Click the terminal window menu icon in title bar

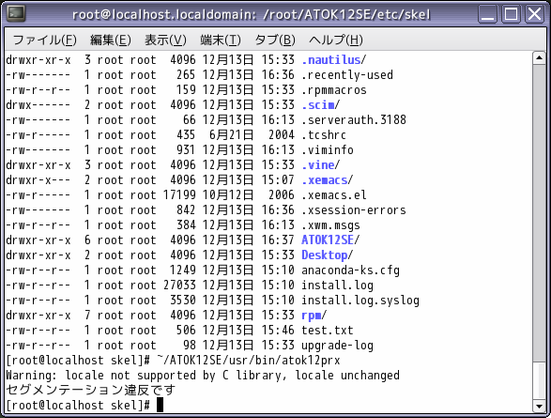click(x=16, y=14)
